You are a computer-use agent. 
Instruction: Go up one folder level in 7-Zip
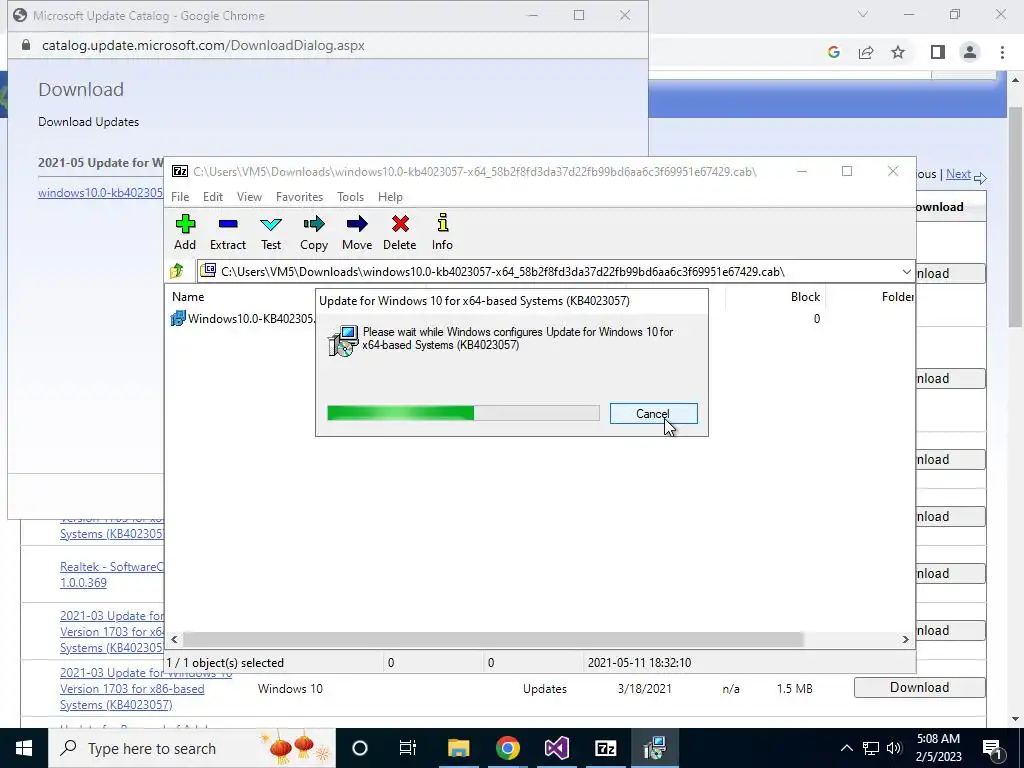[177, 271]
